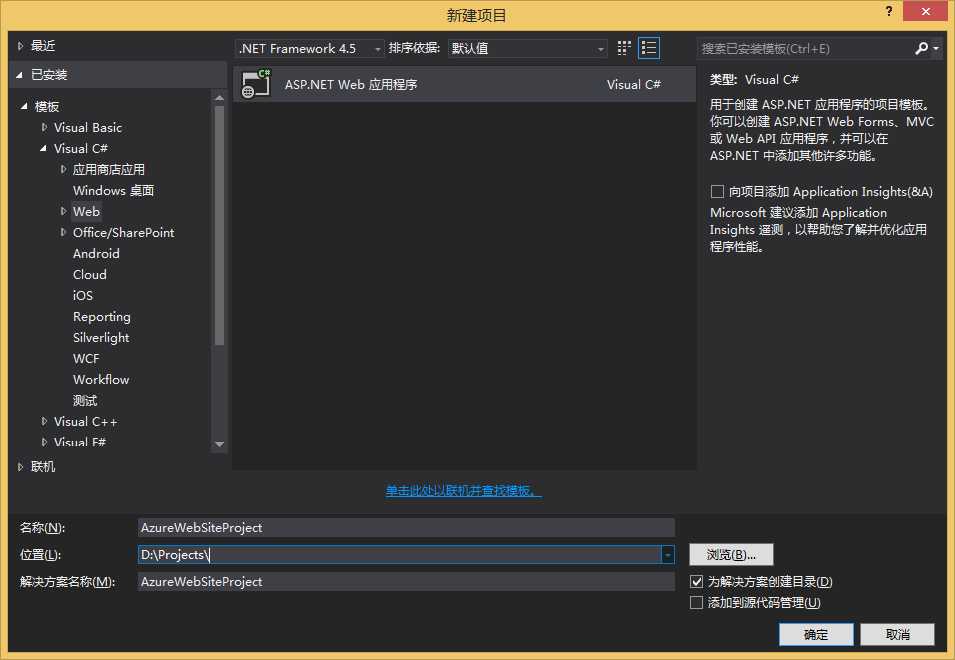Click the location input field

[400, 555]
